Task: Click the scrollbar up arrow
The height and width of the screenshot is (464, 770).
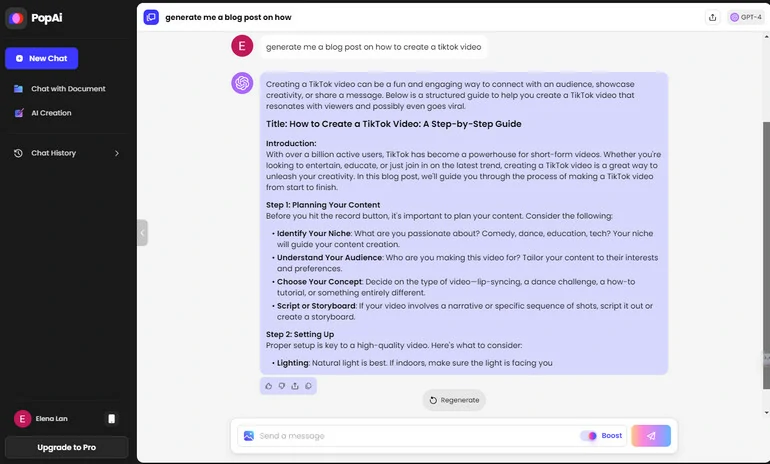Action: click(766, 37)
